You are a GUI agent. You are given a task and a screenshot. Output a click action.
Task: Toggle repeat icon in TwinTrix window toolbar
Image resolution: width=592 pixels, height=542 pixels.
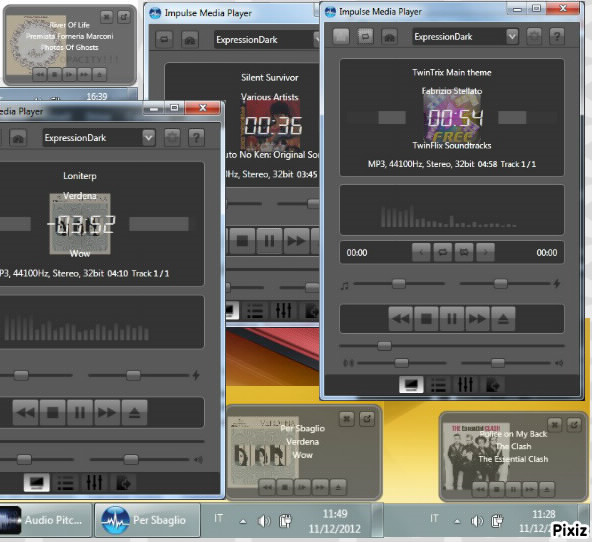click(365, 37)
